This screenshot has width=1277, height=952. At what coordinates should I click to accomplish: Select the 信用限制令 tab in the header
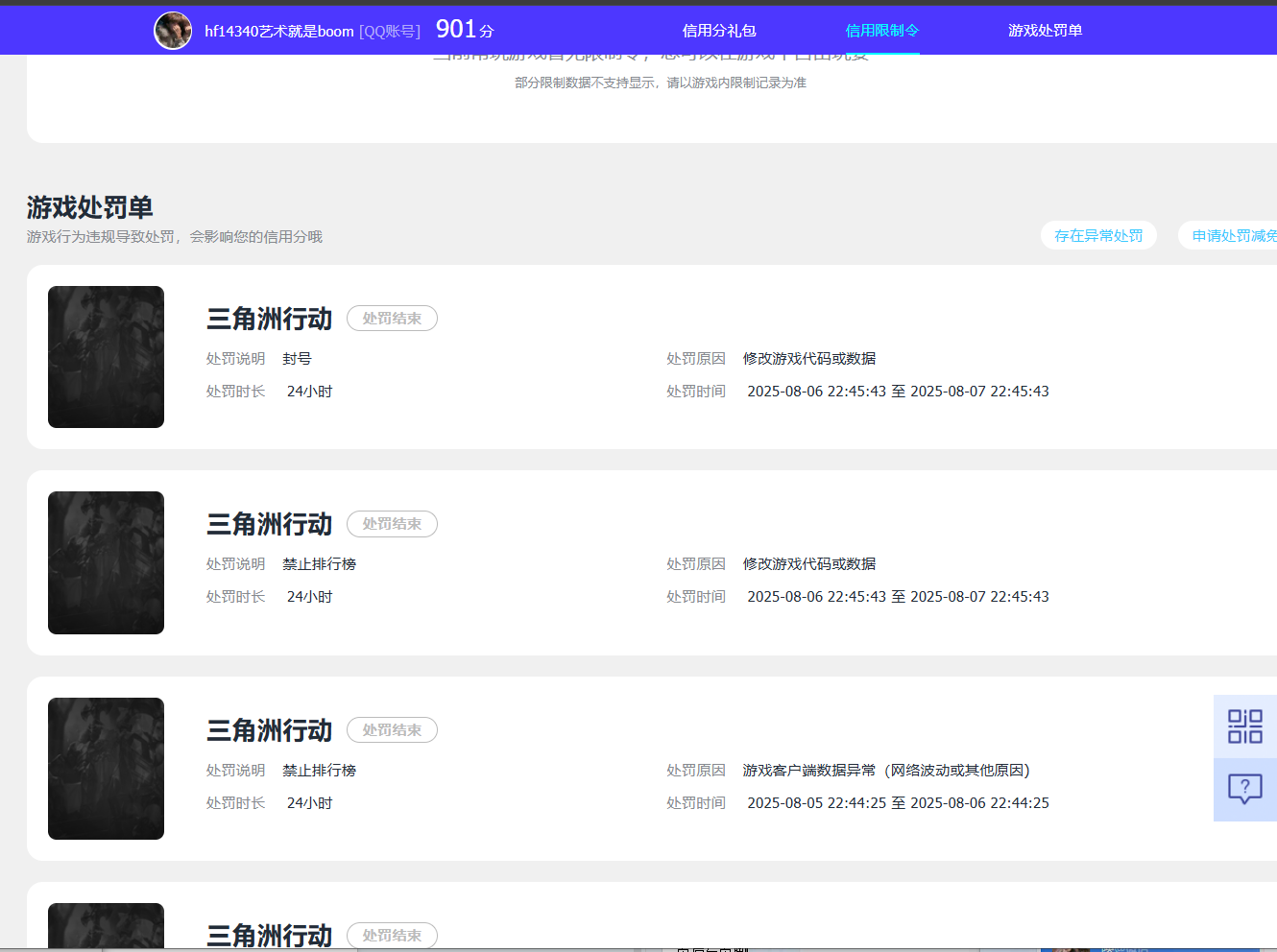pyautogui.click(x=881, y=30)
